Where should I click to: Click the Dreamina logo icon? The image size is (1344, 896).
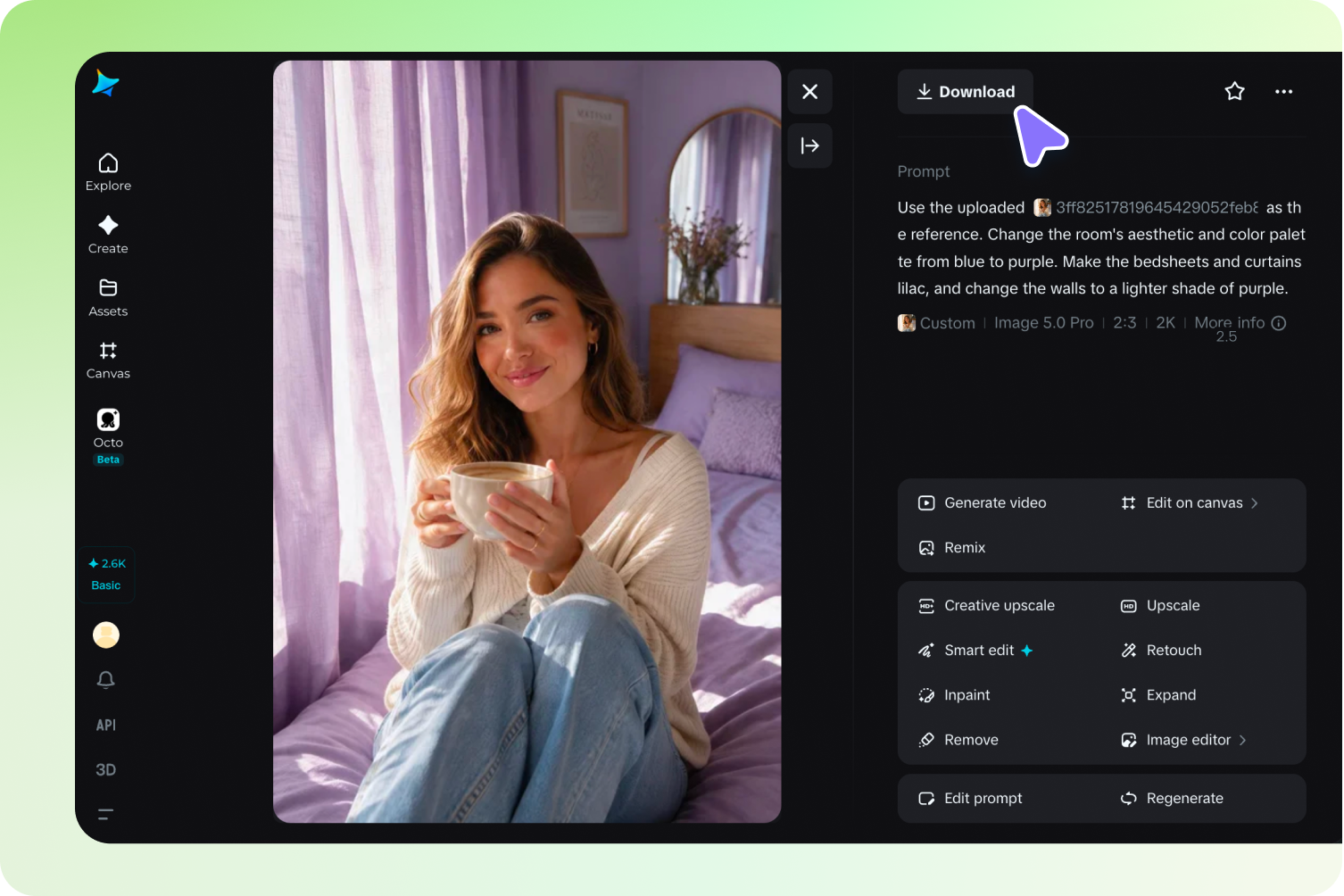click(105, 83)
